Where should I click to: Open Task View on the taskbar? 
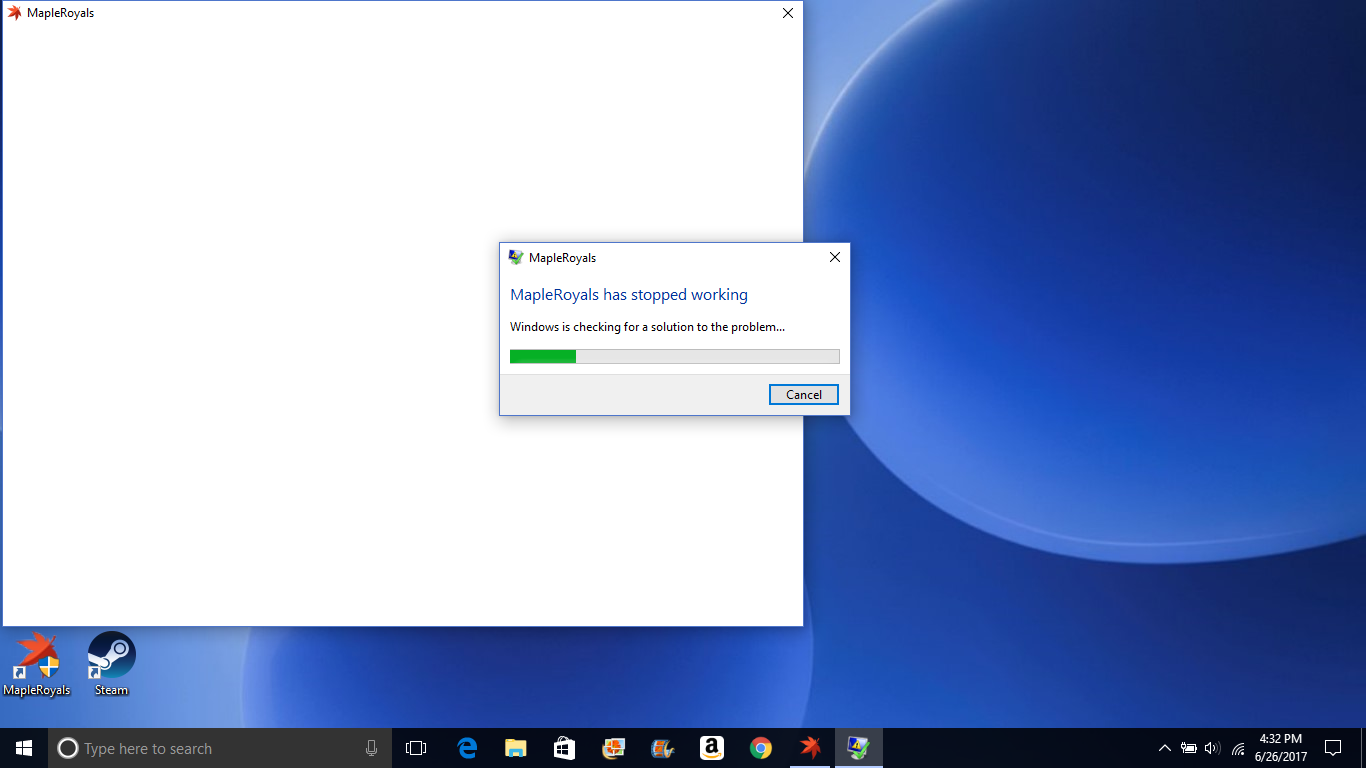coord(416,748)
